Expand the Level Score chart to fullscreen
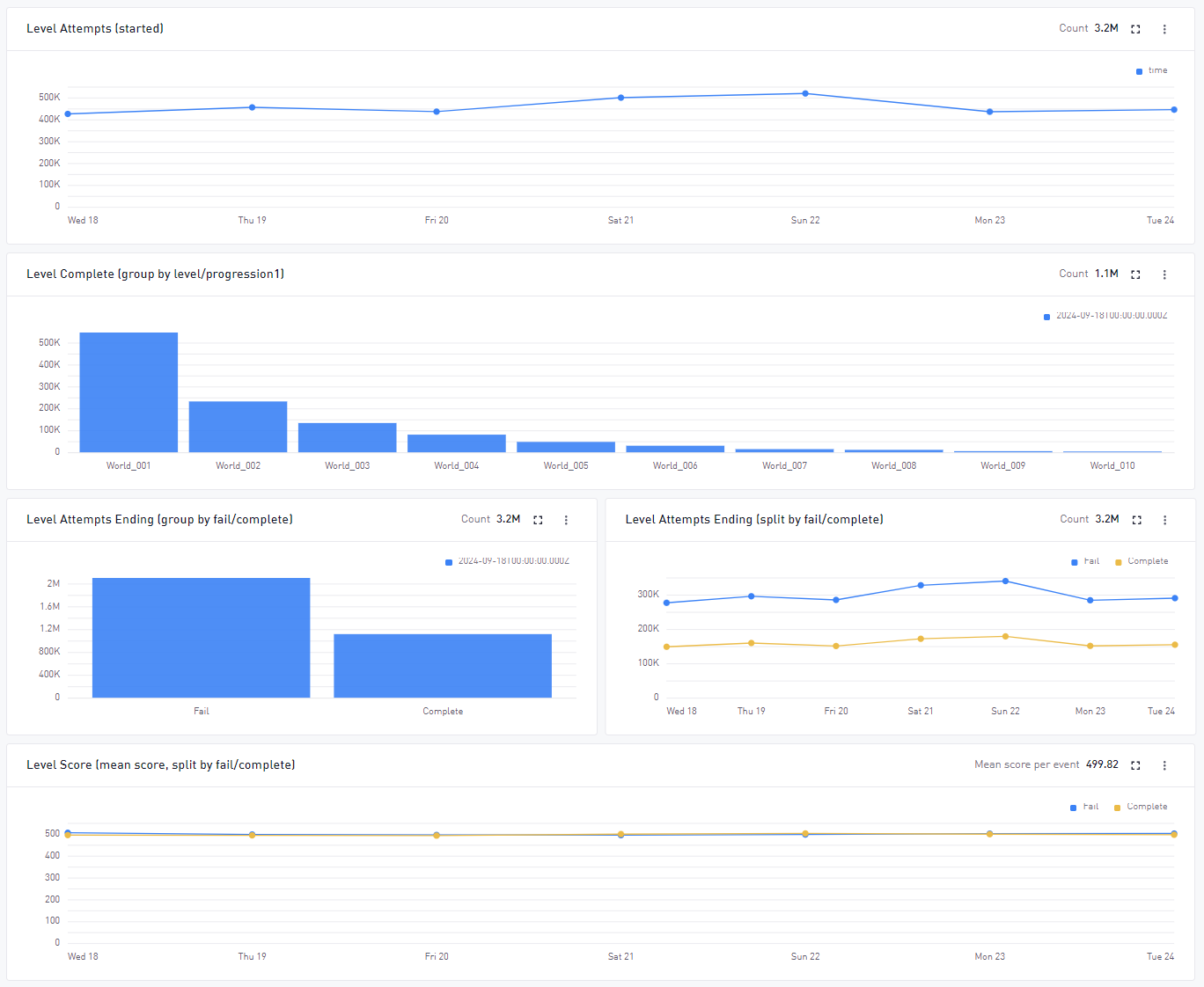This screenshot has width=1204, height=987. pos(1135,765)
